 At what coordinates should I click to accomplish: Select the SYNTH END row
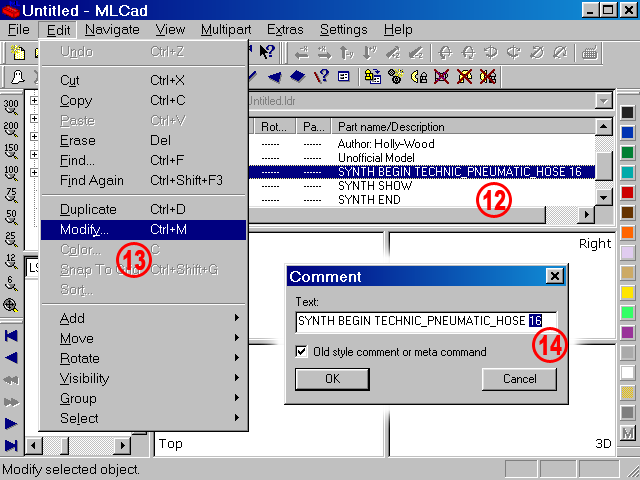pos(421,200)
